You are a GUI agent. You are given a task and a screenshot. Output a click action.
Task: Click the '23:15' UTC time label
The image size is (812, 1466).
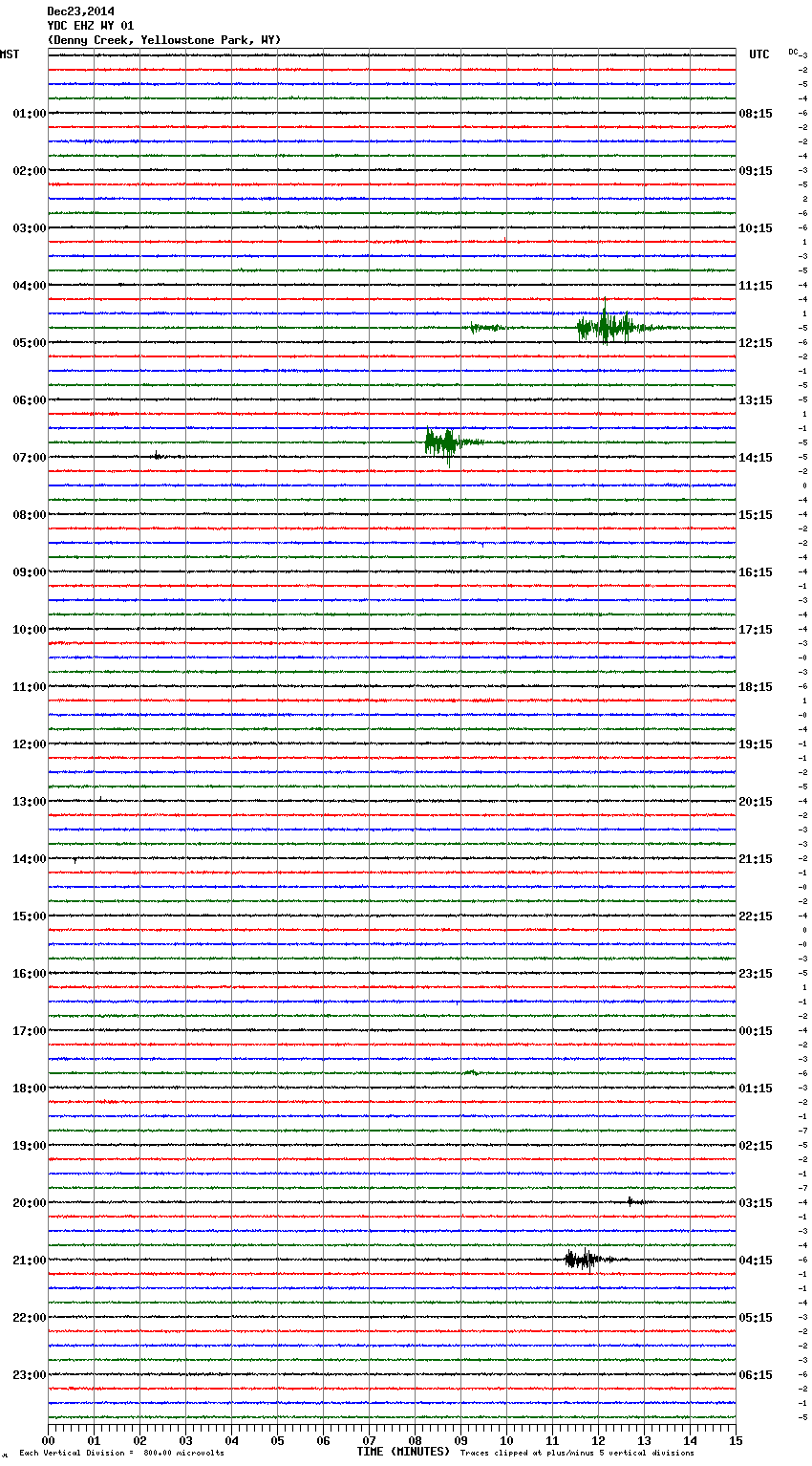pyautogui.click(x=756, y=974)
